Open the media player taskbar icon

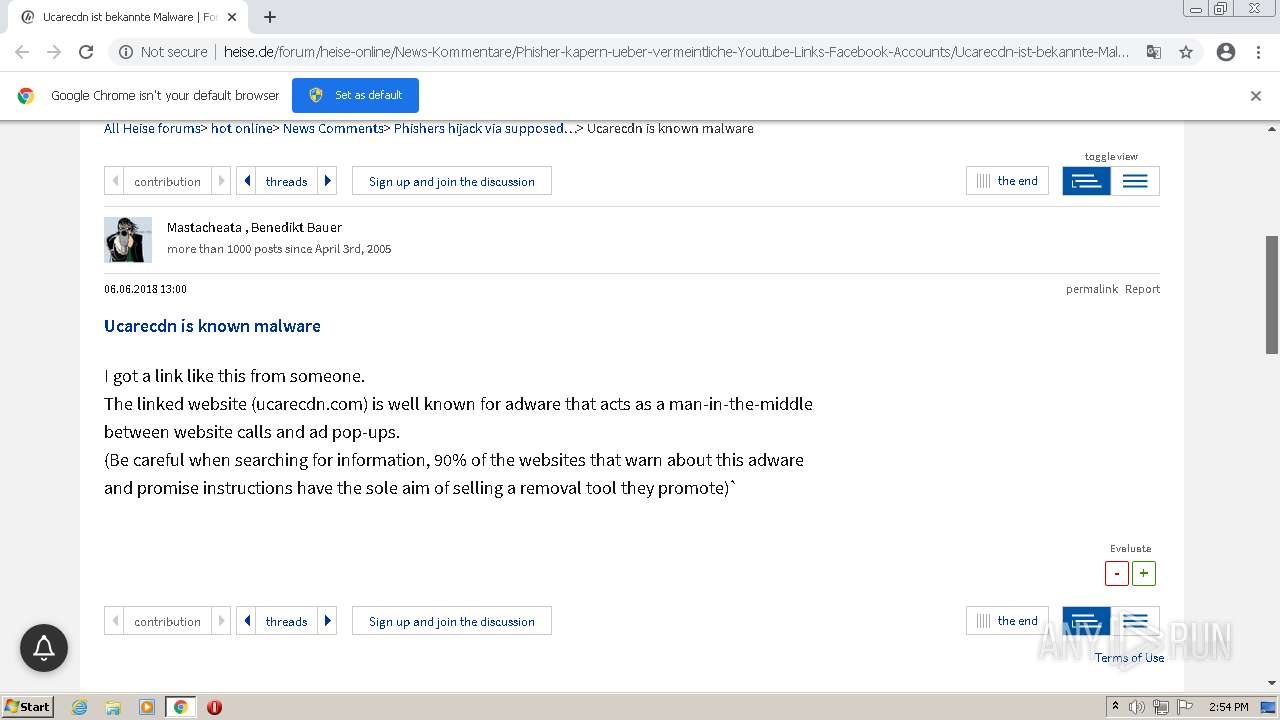147,707
